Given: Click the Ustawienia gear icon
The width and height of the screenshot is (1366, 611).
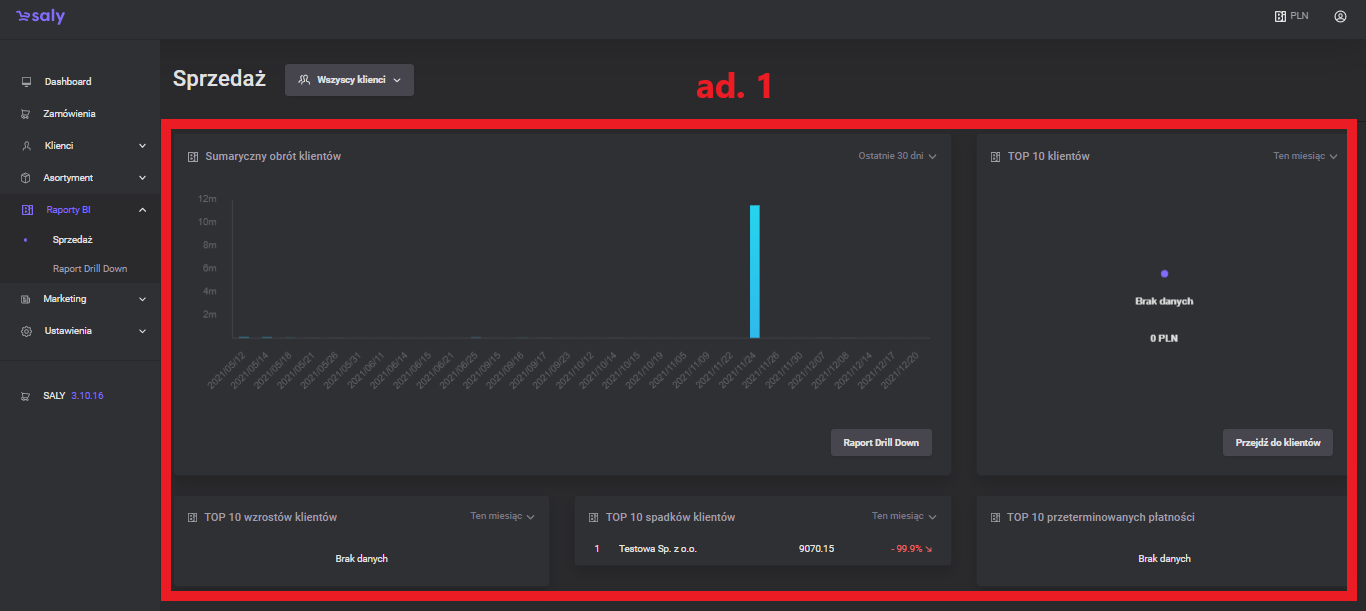Looking at the screenshot, I should (x=27, y=331).
